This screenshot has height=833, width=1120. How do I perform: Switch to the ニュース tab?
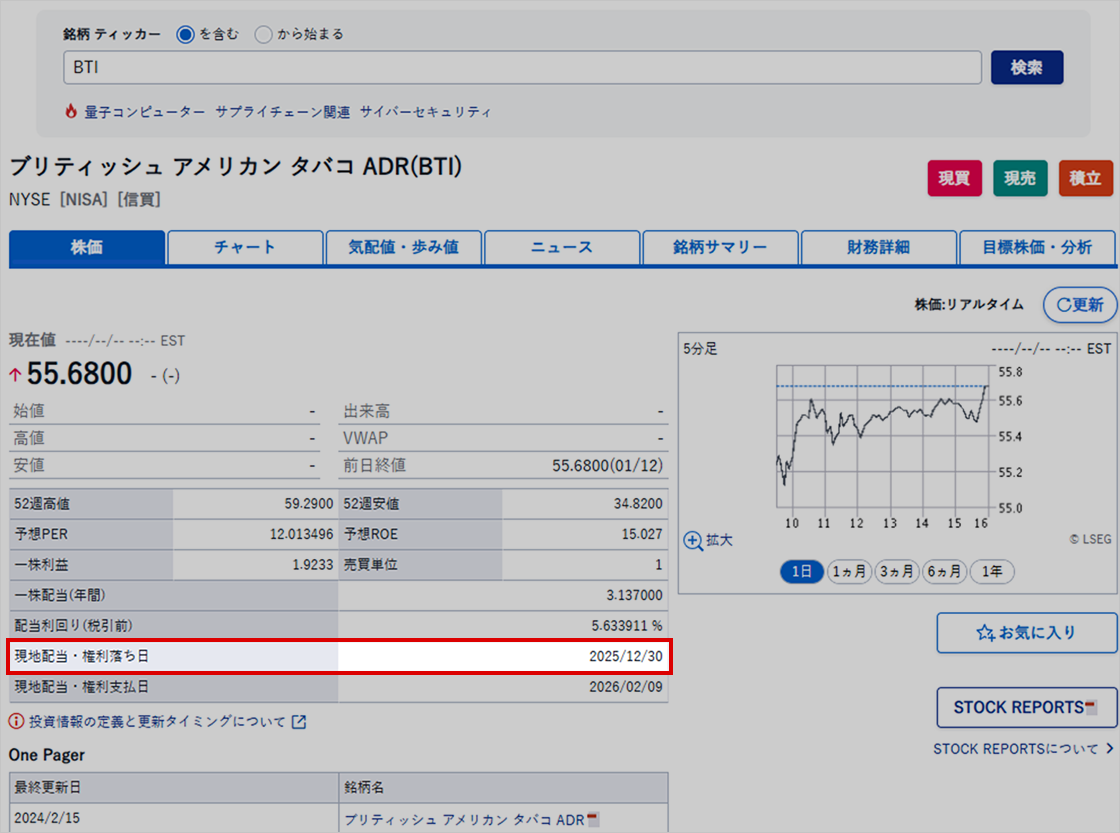pyautogui.click(x=562, y=247)
